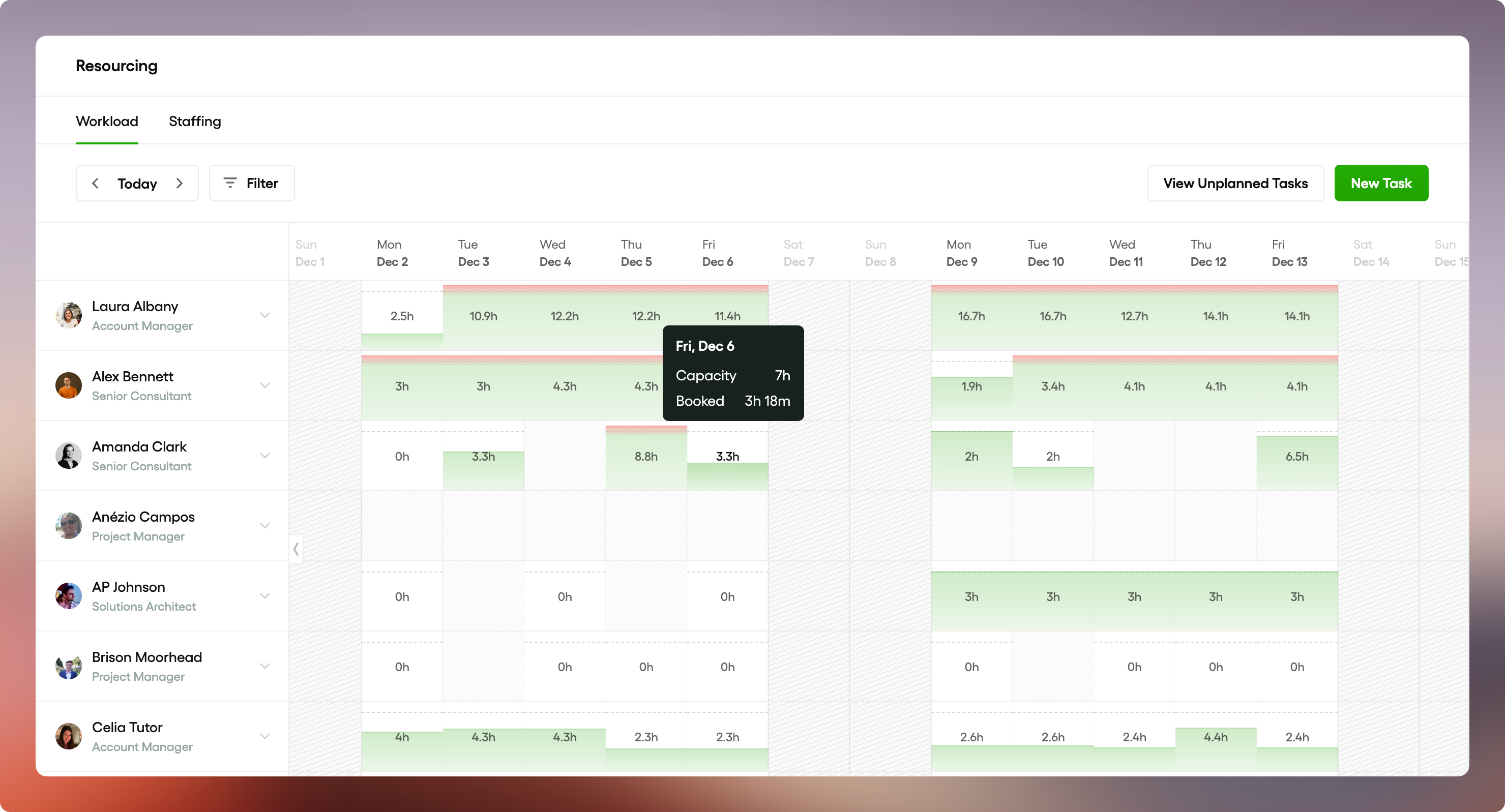Select the Workload tab
Viewport: 1505px width, 812px height.
click(107, 122)
